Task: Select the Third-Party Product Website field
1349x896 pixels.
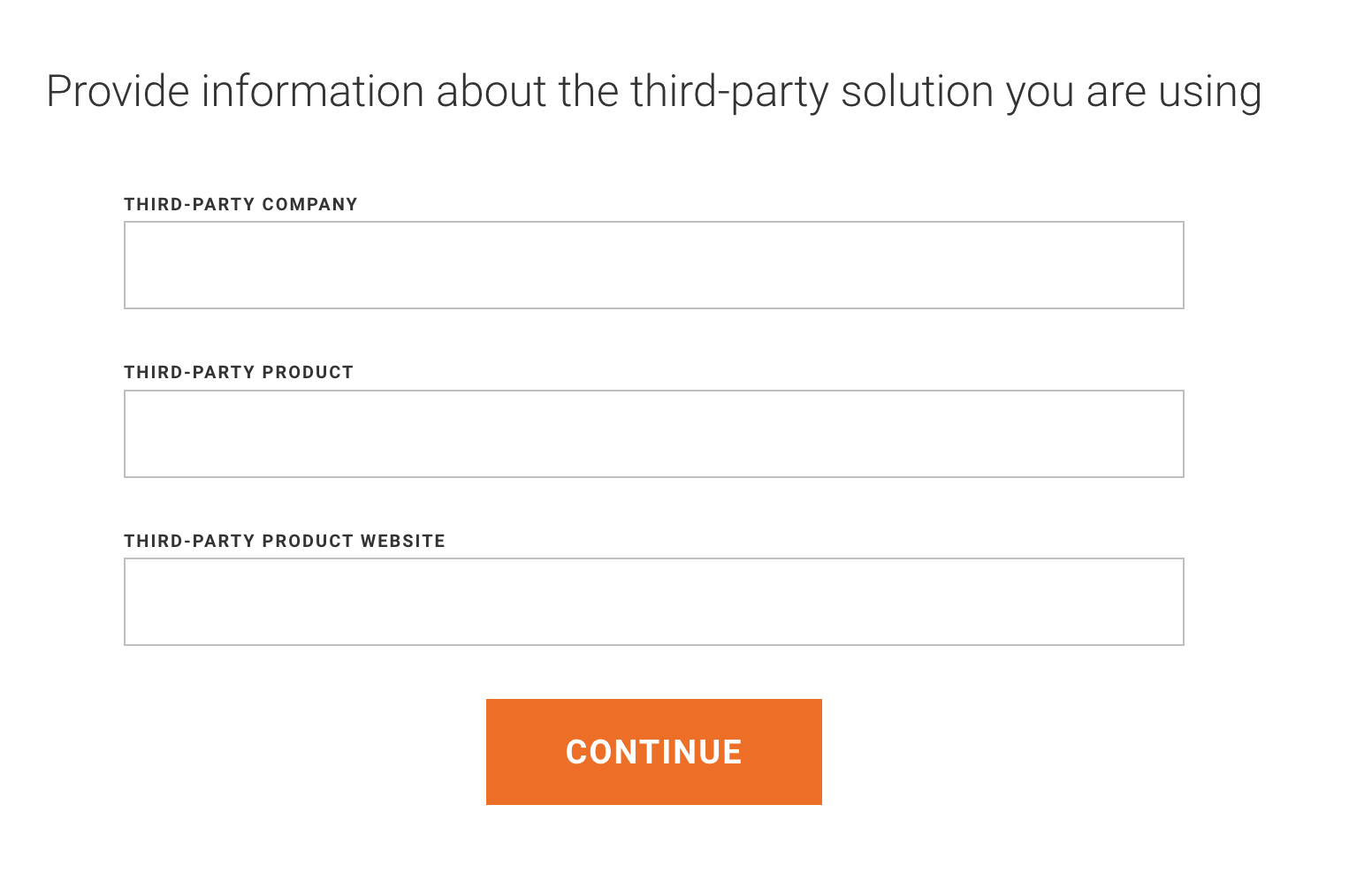Action: [x=654, y=601]
